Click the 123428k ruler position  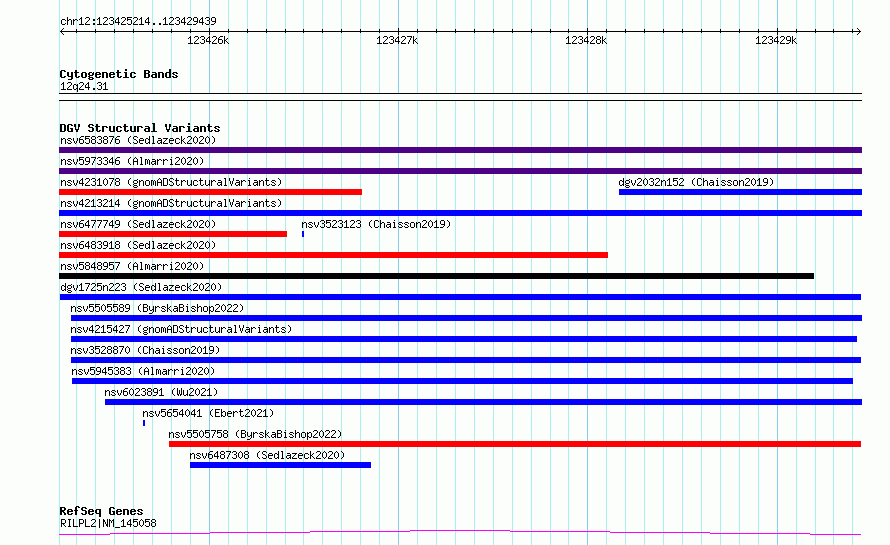click(x=586, y=40)
